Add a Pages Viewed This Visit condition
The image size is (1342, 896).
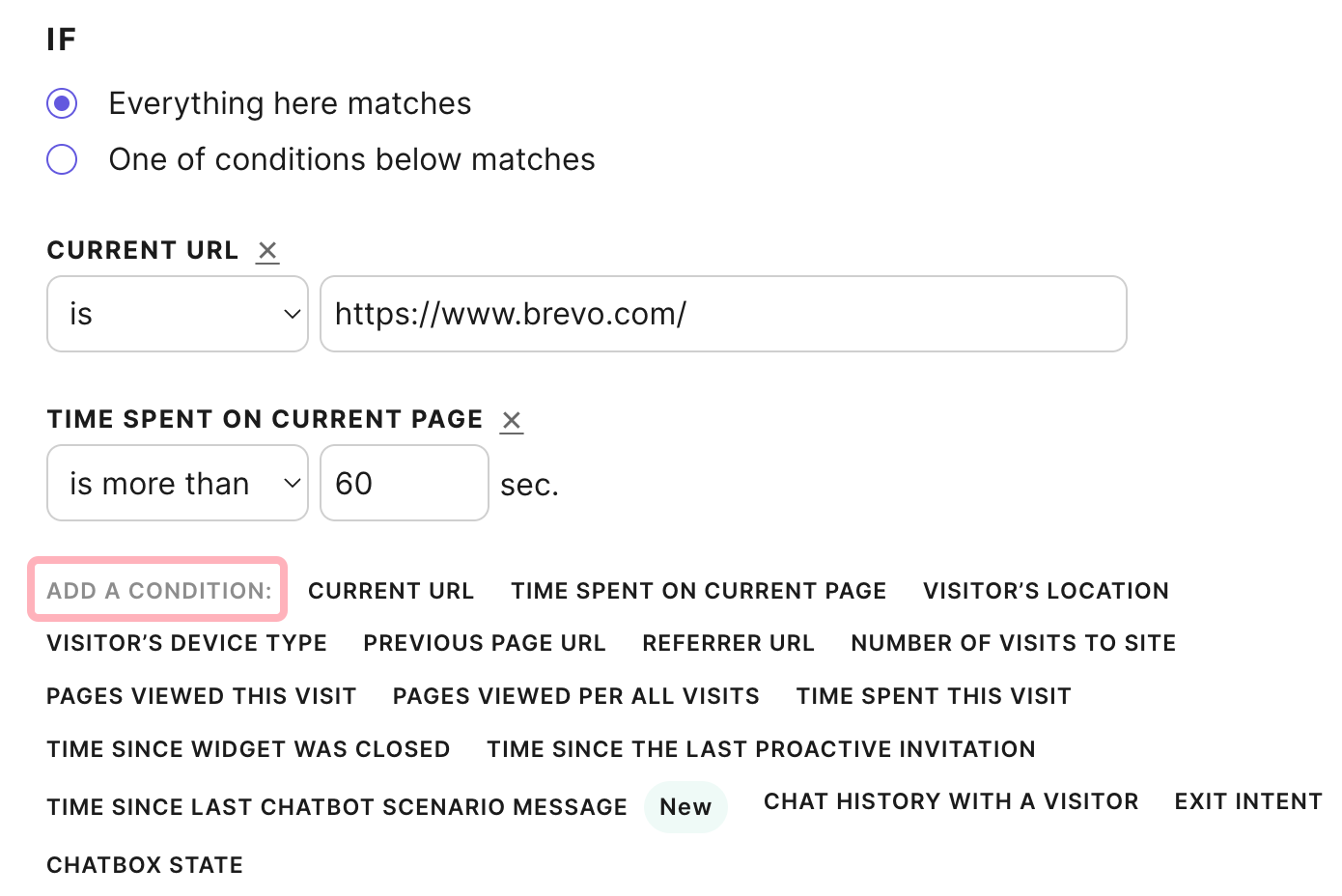[x=202, y=696]
